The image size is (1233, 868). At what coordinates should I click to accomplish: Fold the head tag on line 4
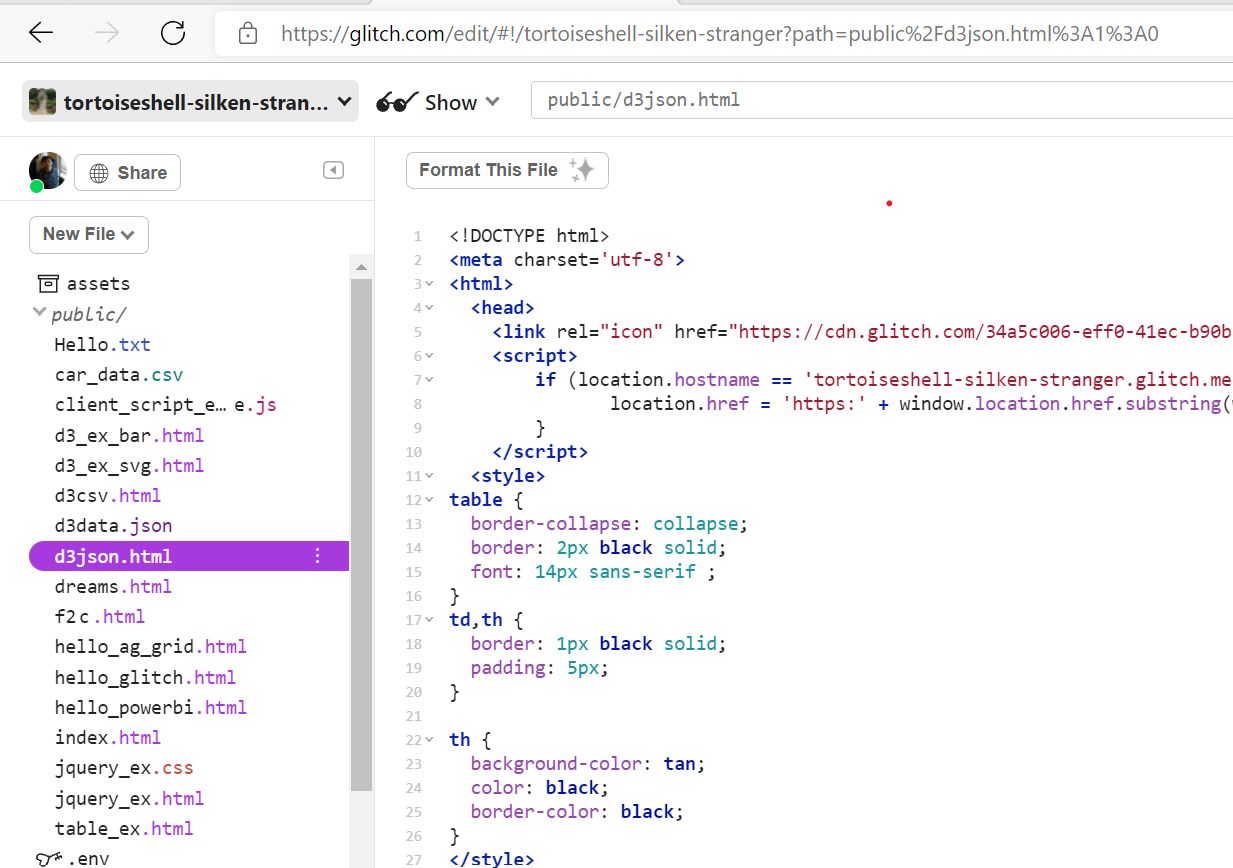pos(430,308)
